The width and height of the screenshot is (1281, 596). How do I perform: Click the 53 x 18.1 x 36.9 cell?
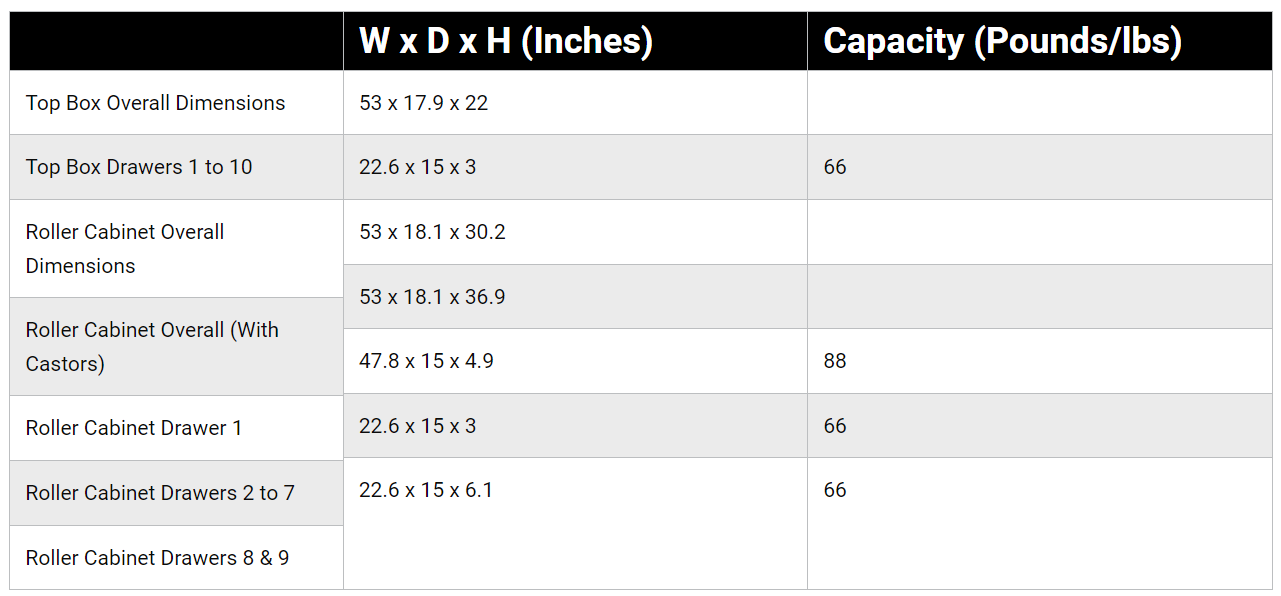575,297
